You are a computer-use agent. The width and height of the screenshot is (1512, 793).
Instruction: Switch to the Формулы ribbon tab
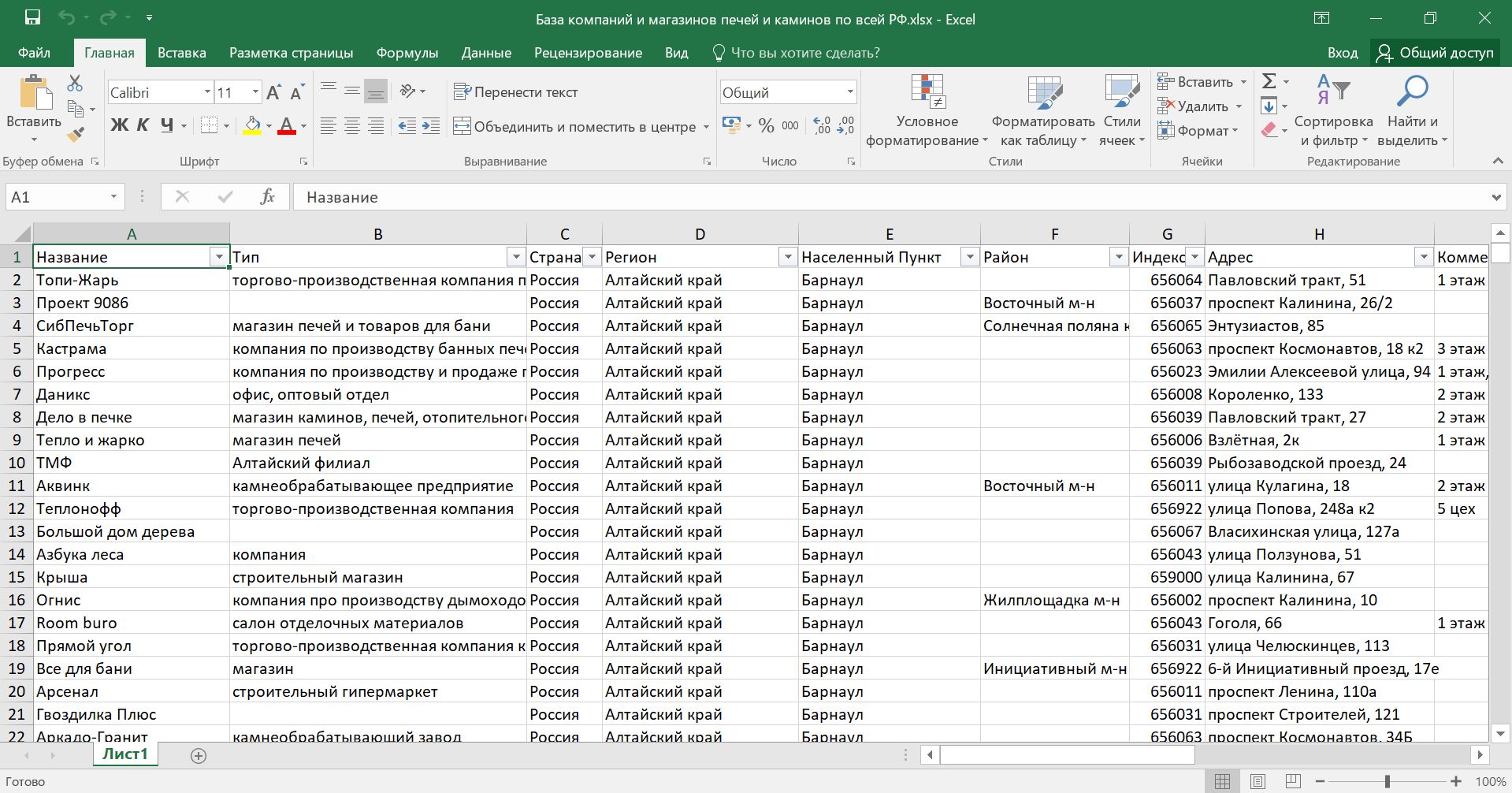(407, 53)
